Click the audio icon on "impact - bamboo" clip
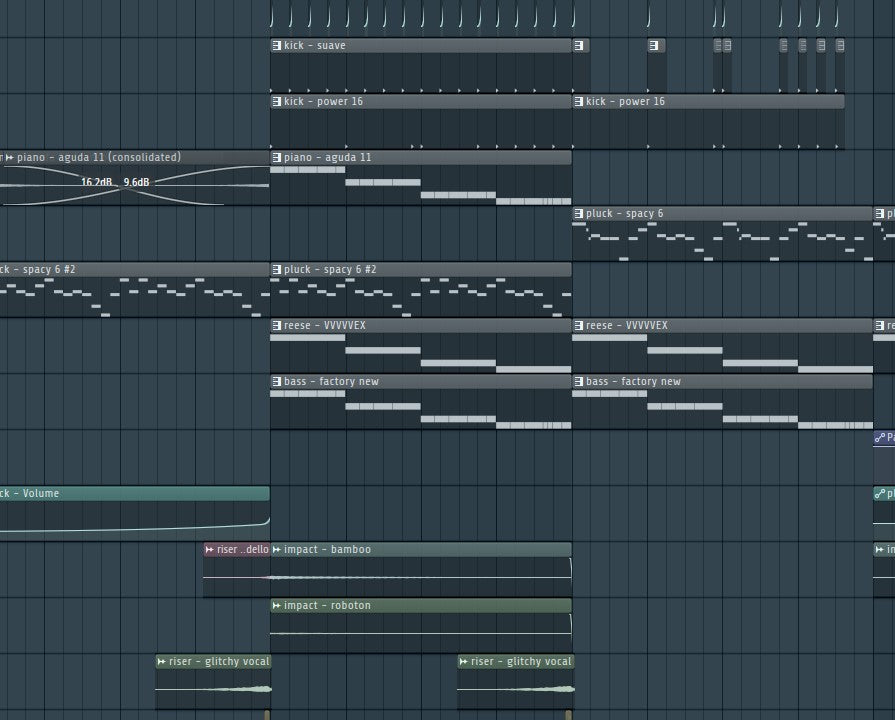 [x=277, y=550]
